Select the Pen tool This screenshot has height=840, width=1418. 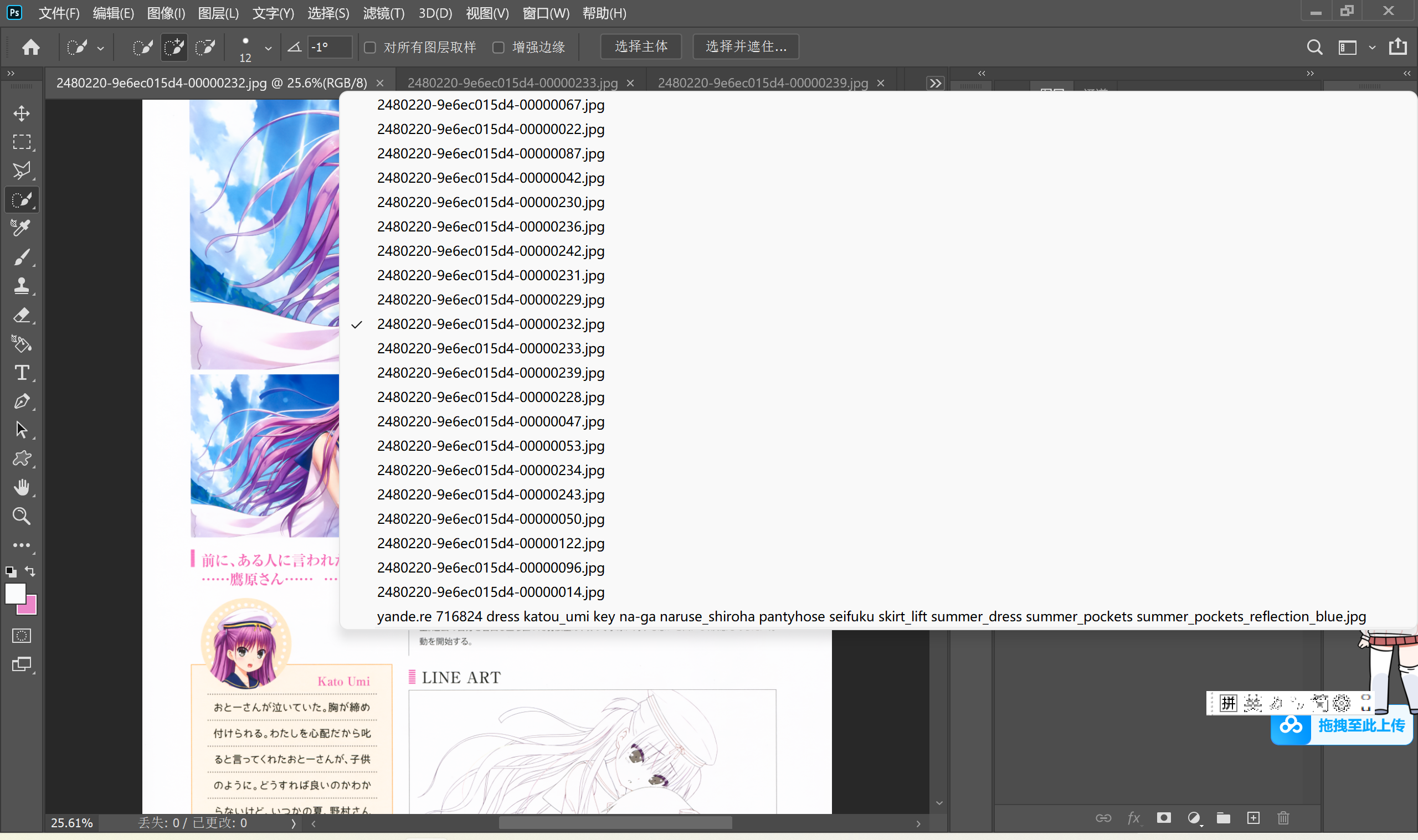coord(22,401)
